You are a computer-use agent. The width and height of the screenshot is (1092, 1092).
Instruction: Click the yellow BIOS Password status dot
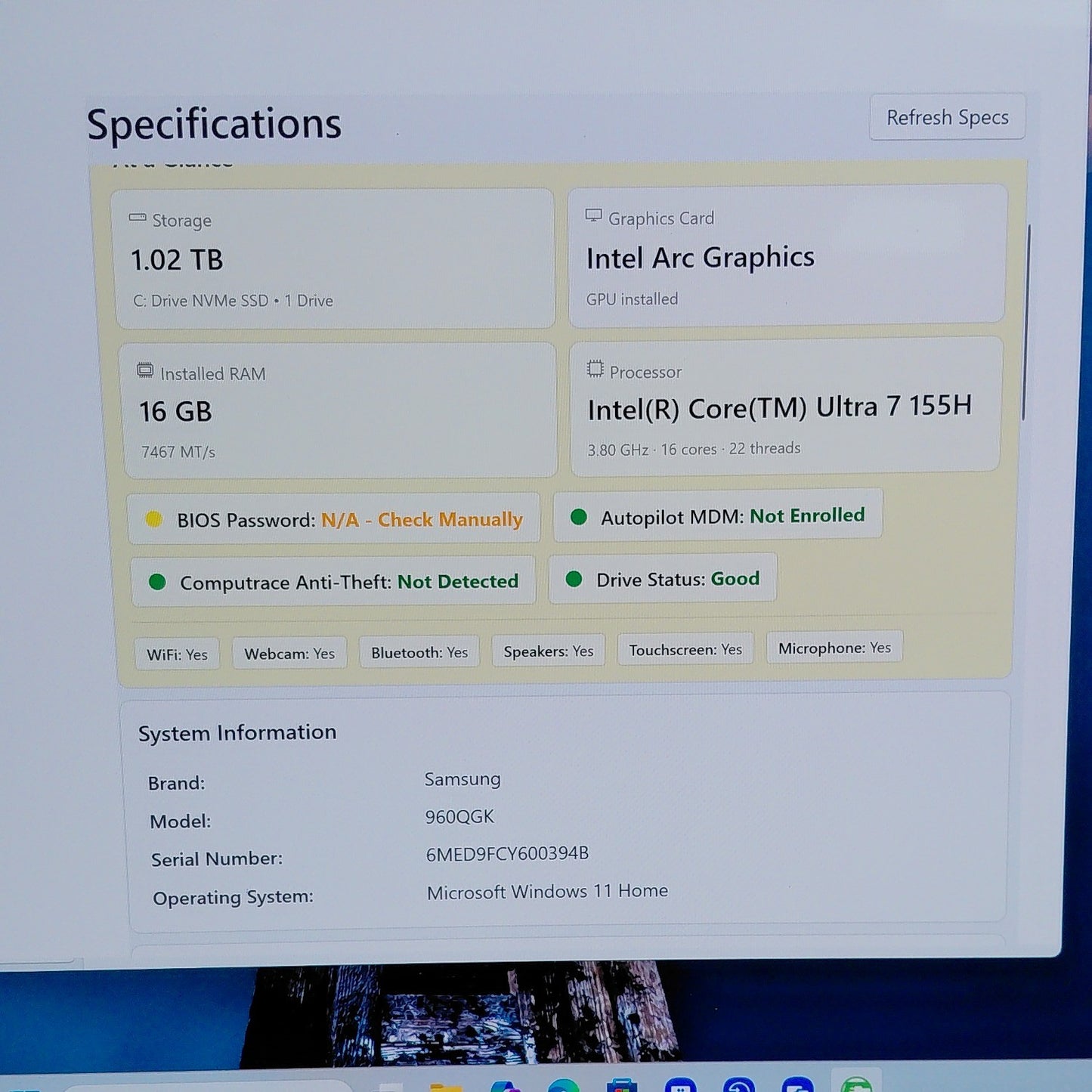tap(153, 519)
